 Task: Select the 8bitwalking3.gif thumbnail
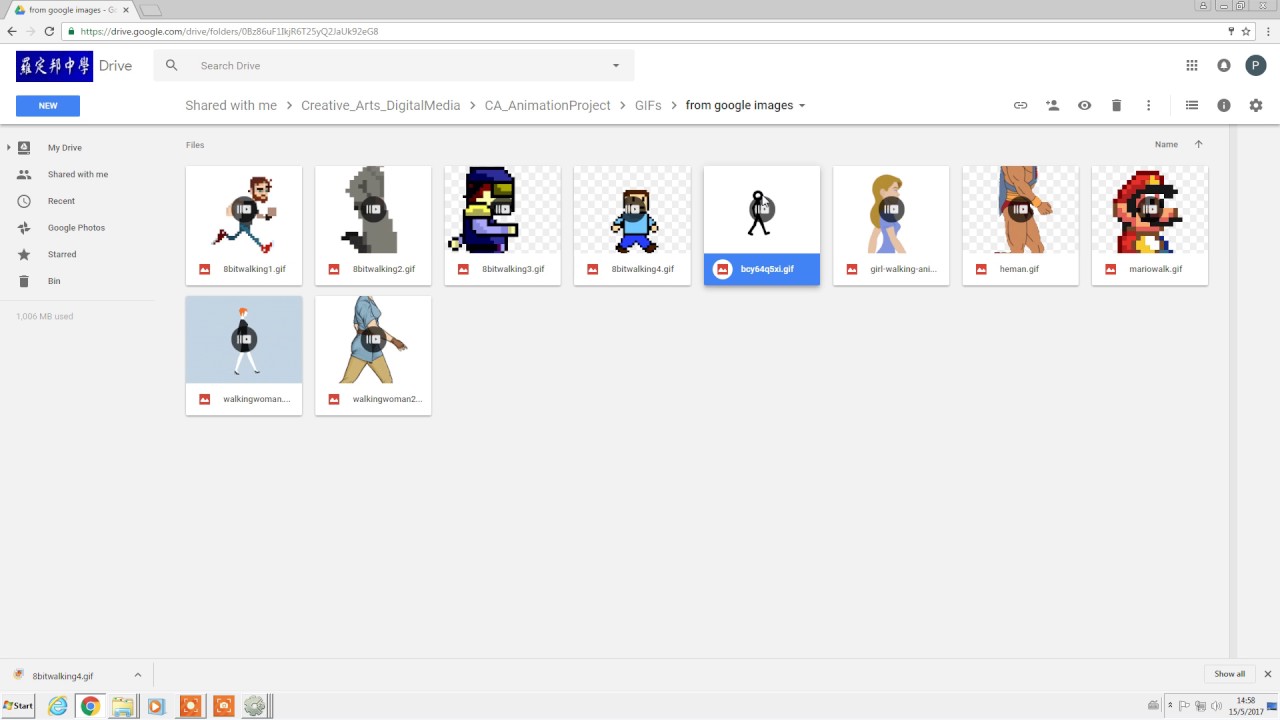(x=503, y=210)
